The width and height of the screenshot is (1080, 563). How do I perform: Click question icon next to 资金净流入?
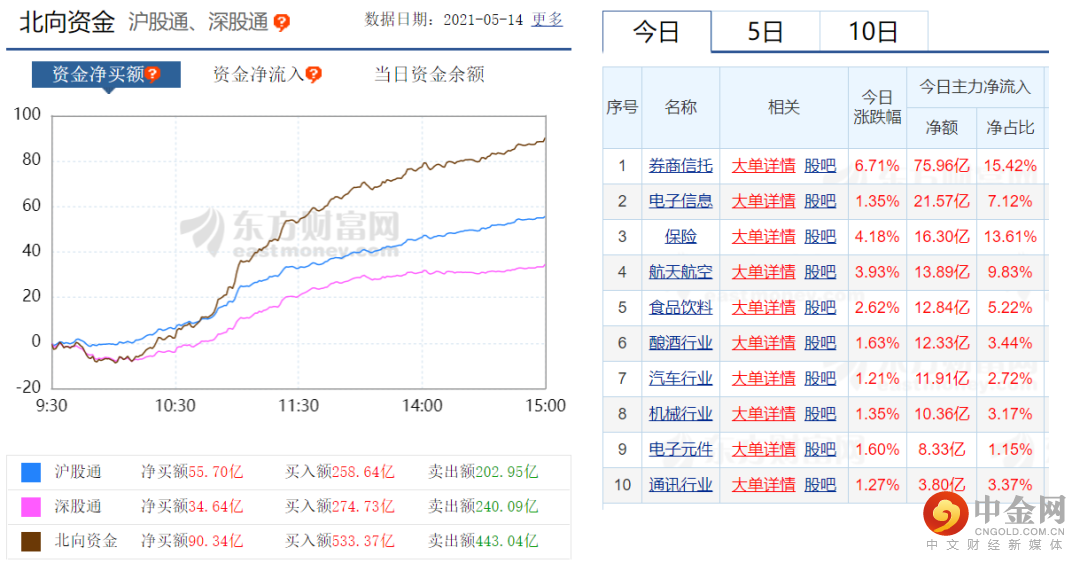tap(314, 74)
